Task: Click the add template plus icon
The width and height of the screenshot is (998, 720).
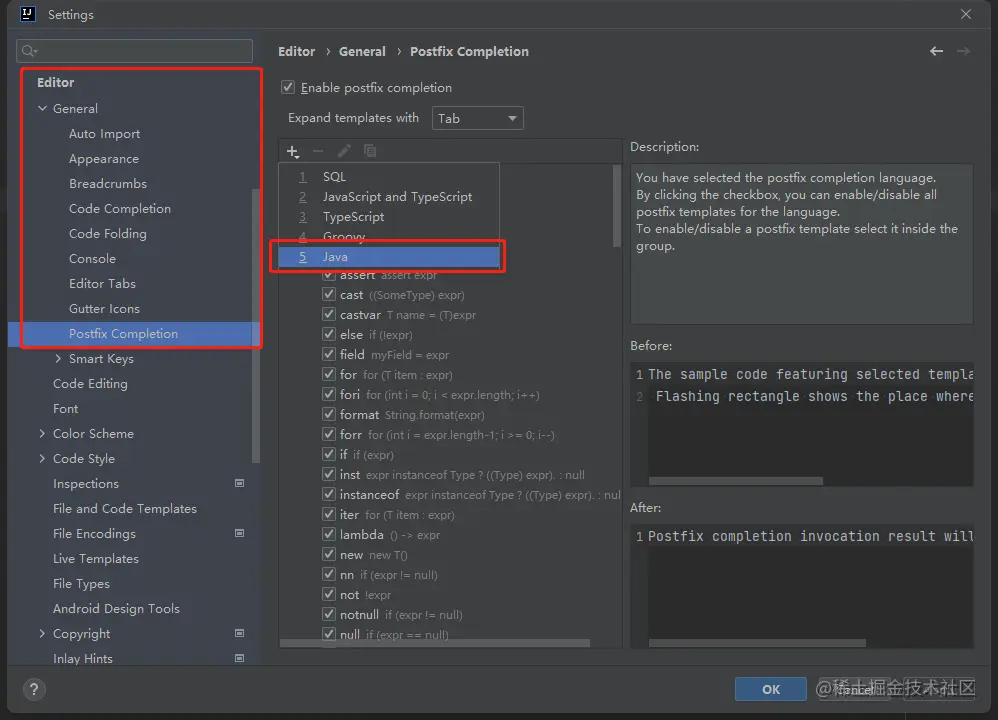Action: pyautogui.click(x=293, y=152)
